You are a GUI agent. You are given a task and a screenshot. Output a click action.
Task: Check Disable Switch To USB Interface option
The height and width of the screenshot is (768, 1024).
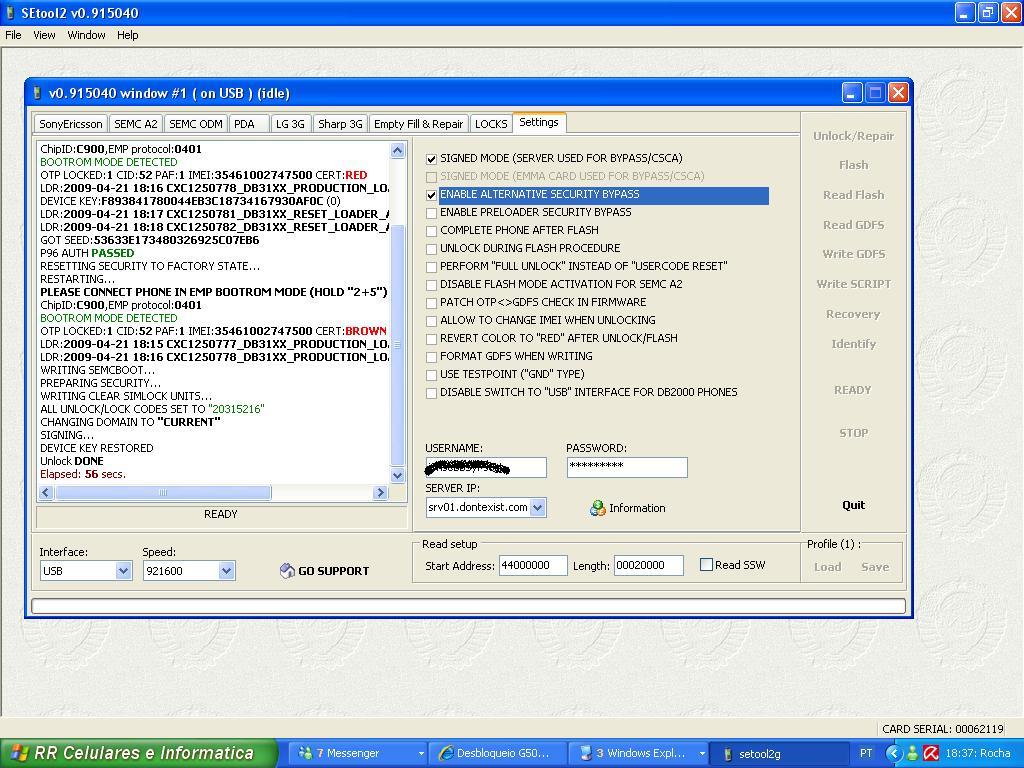431,392
